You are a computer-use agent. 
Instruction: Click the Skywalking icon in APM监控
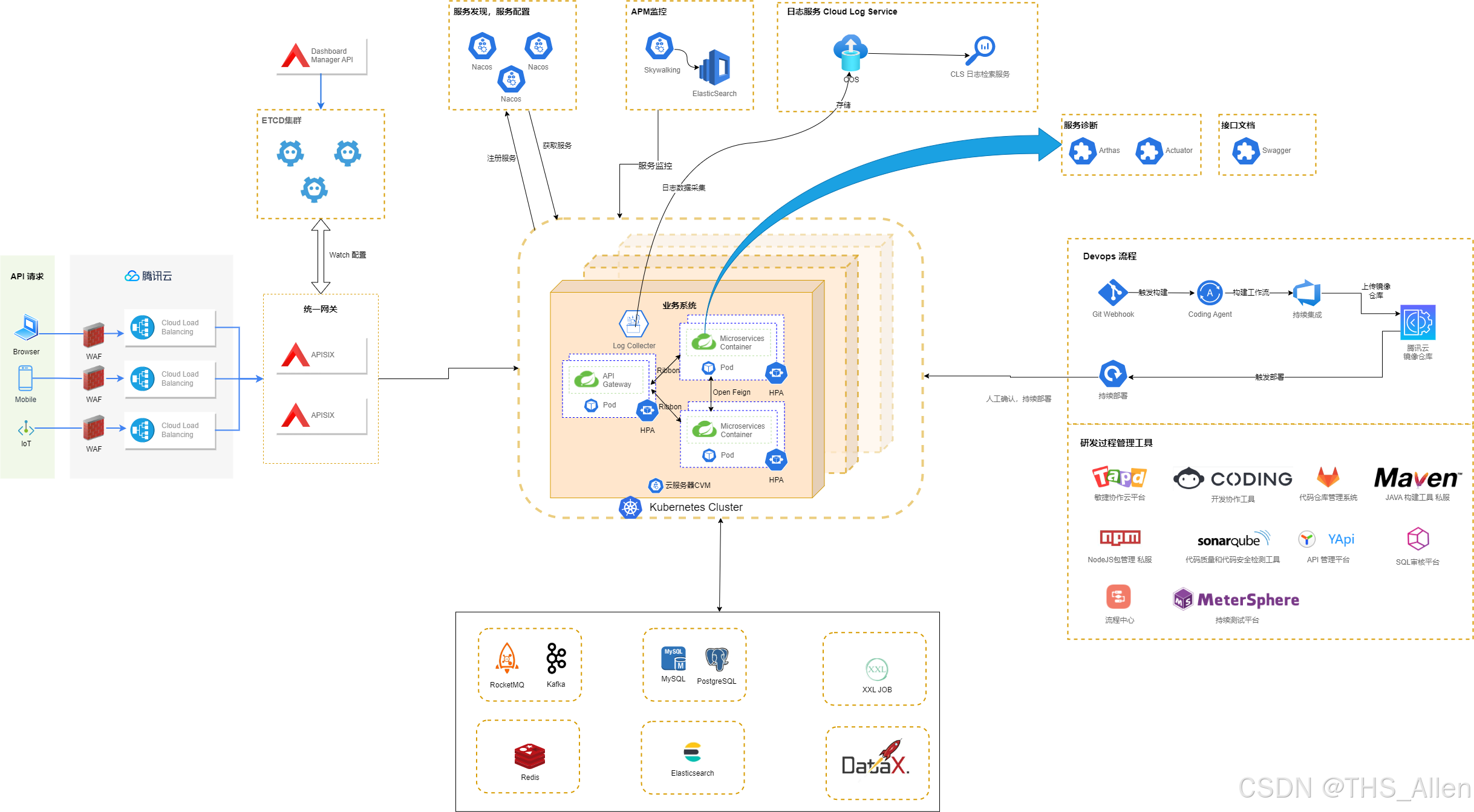[659, 47]
